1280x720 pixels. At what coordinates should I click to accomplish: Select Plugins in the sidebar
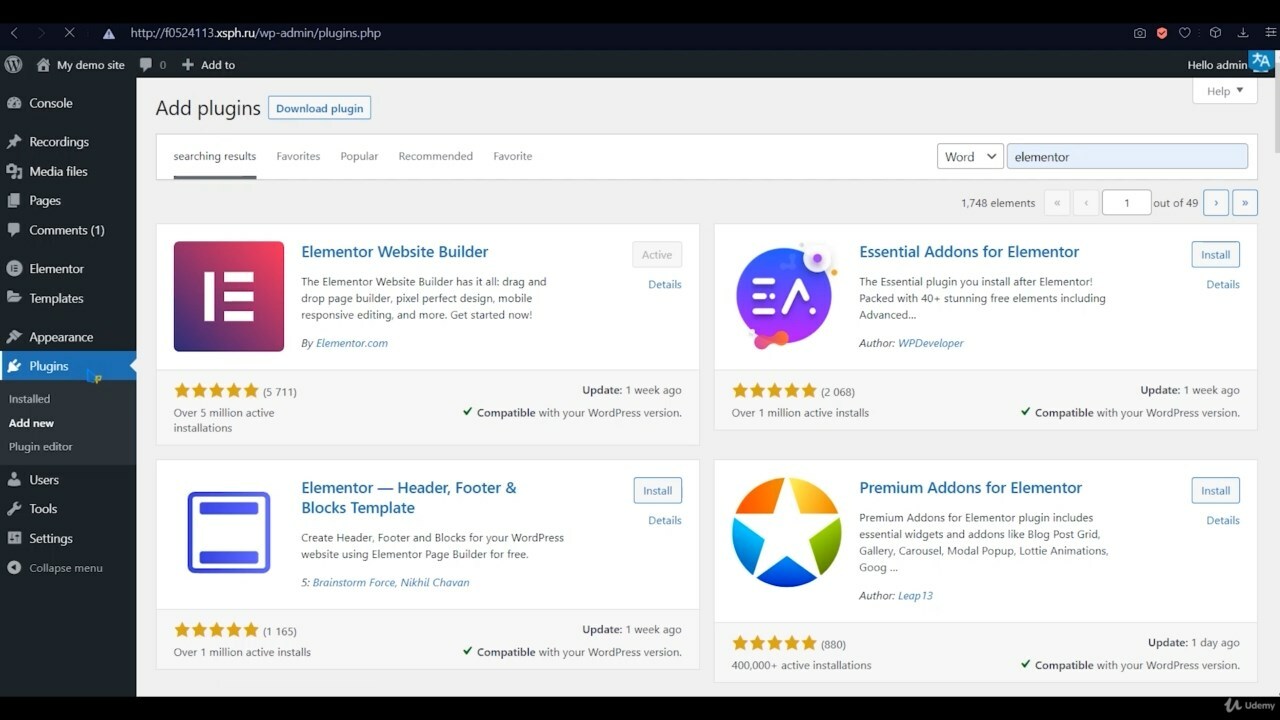[68, 366]
